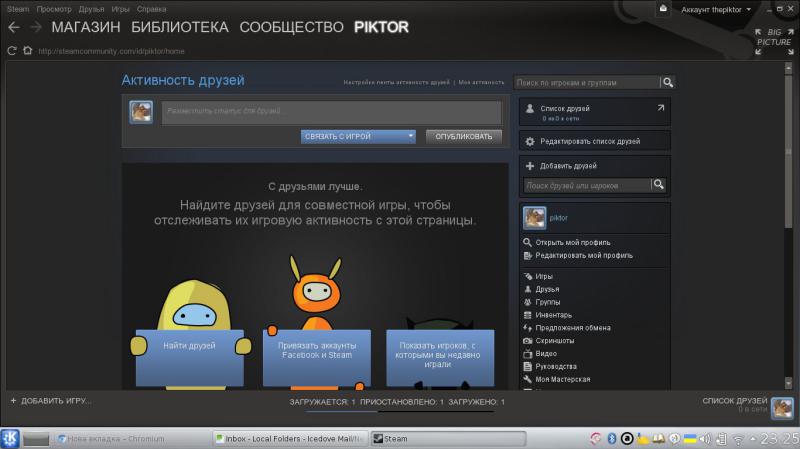Click the camera icon next to Скриншоты
This screenshot has width=800, height=449.
tap(528, 340)
